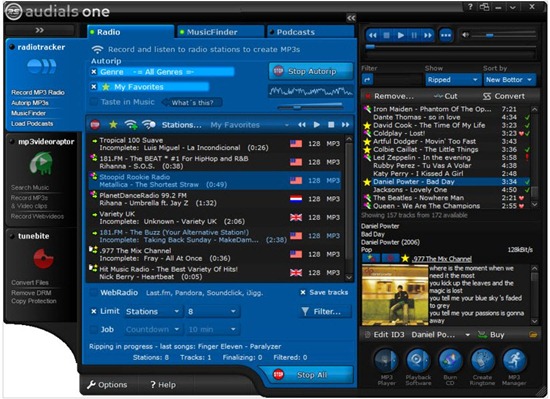
Task: Toggle the Taste in Music checkbox
Action: pos(94,102)
